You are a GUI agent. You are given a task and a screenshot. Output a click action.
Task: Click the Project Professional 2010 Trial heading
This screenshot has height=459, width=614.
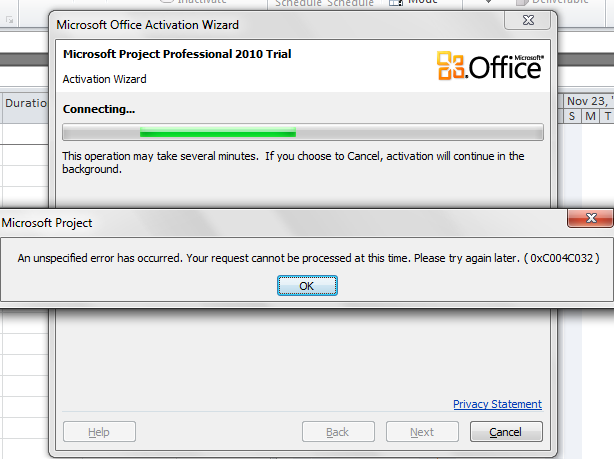coord(177,54)
